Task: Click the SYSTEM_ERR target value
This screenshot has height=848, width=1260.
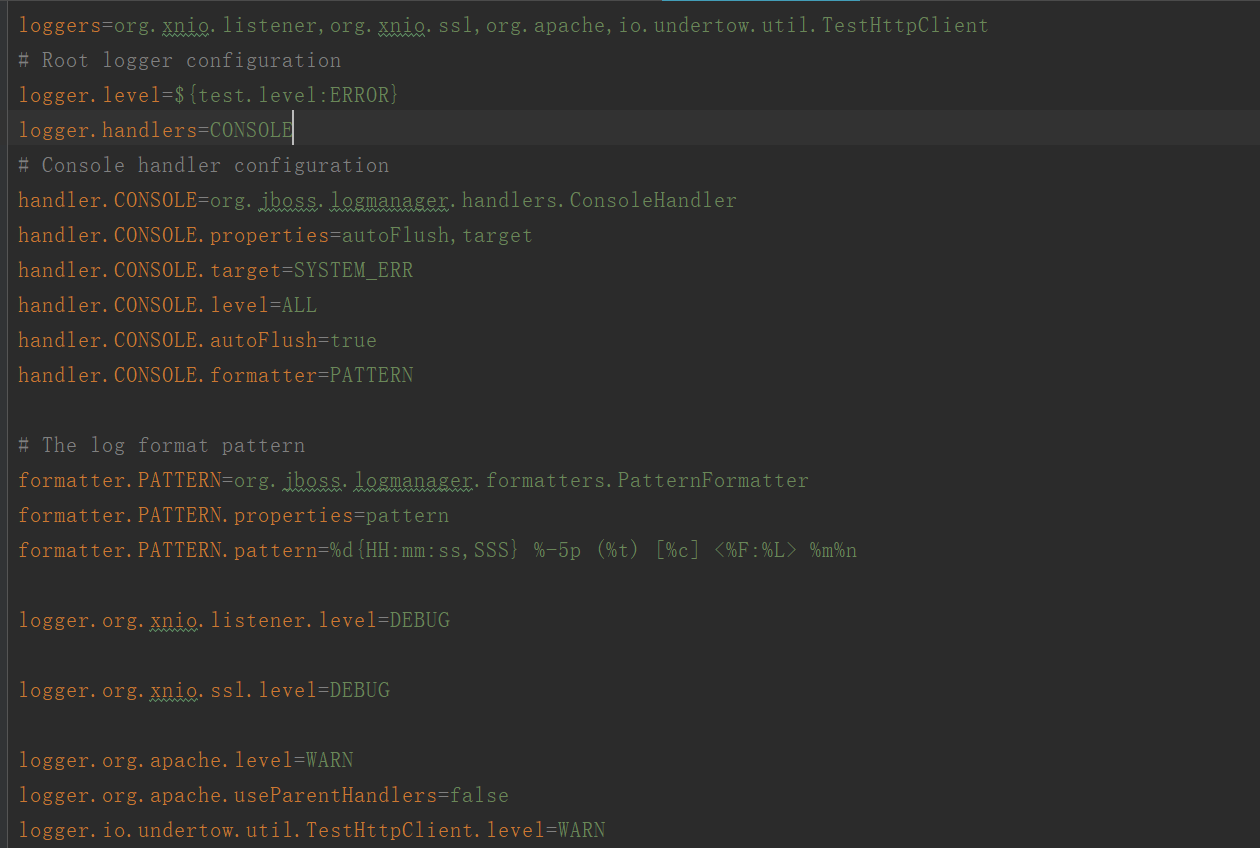Action: click(353, 270)
